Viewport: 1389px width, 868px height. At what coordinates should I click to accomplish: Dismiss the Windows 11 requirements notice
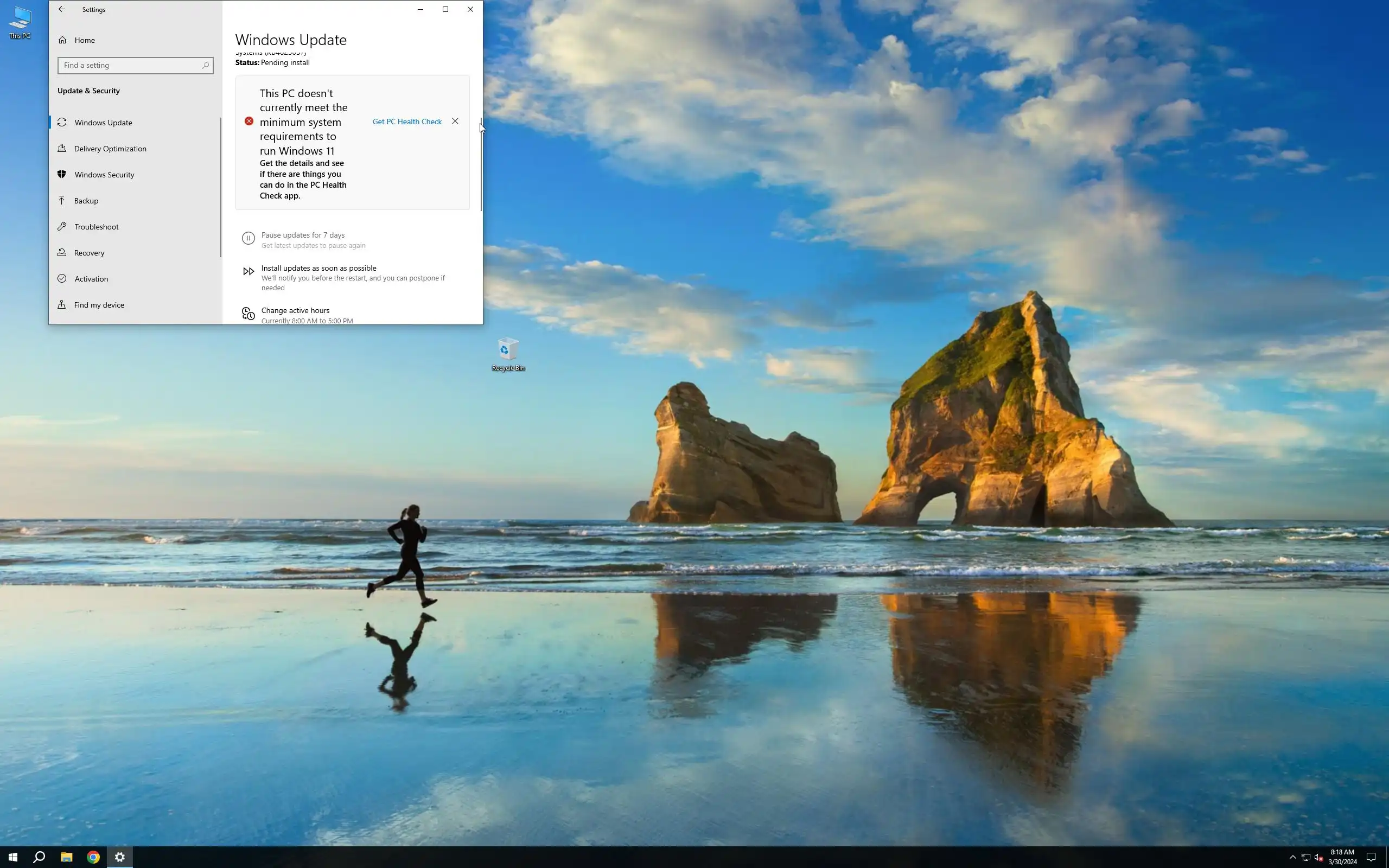455,121
